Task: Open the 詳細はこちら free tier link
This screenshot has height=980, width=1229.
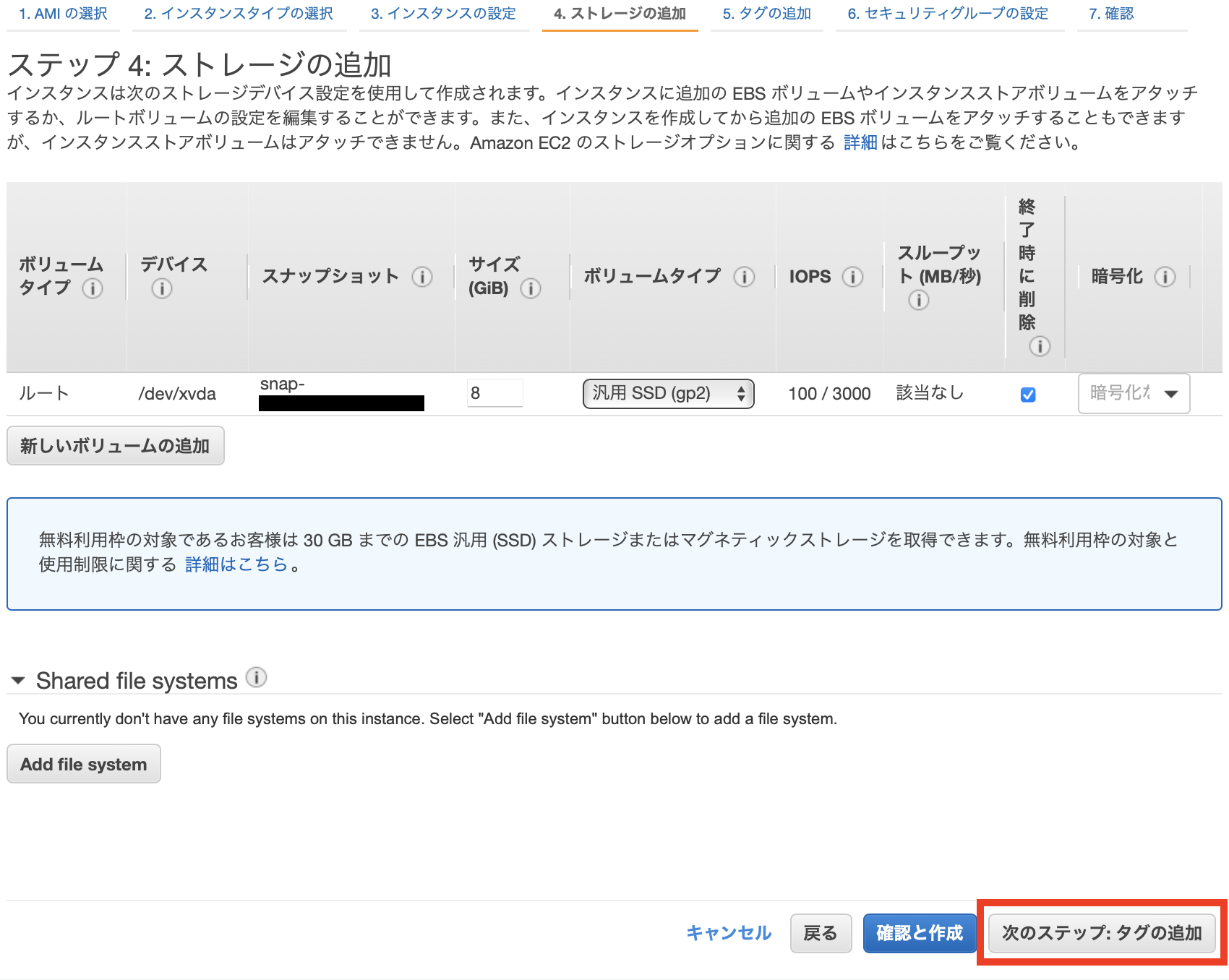Action: pyautogui.click(x=235, y=564)
